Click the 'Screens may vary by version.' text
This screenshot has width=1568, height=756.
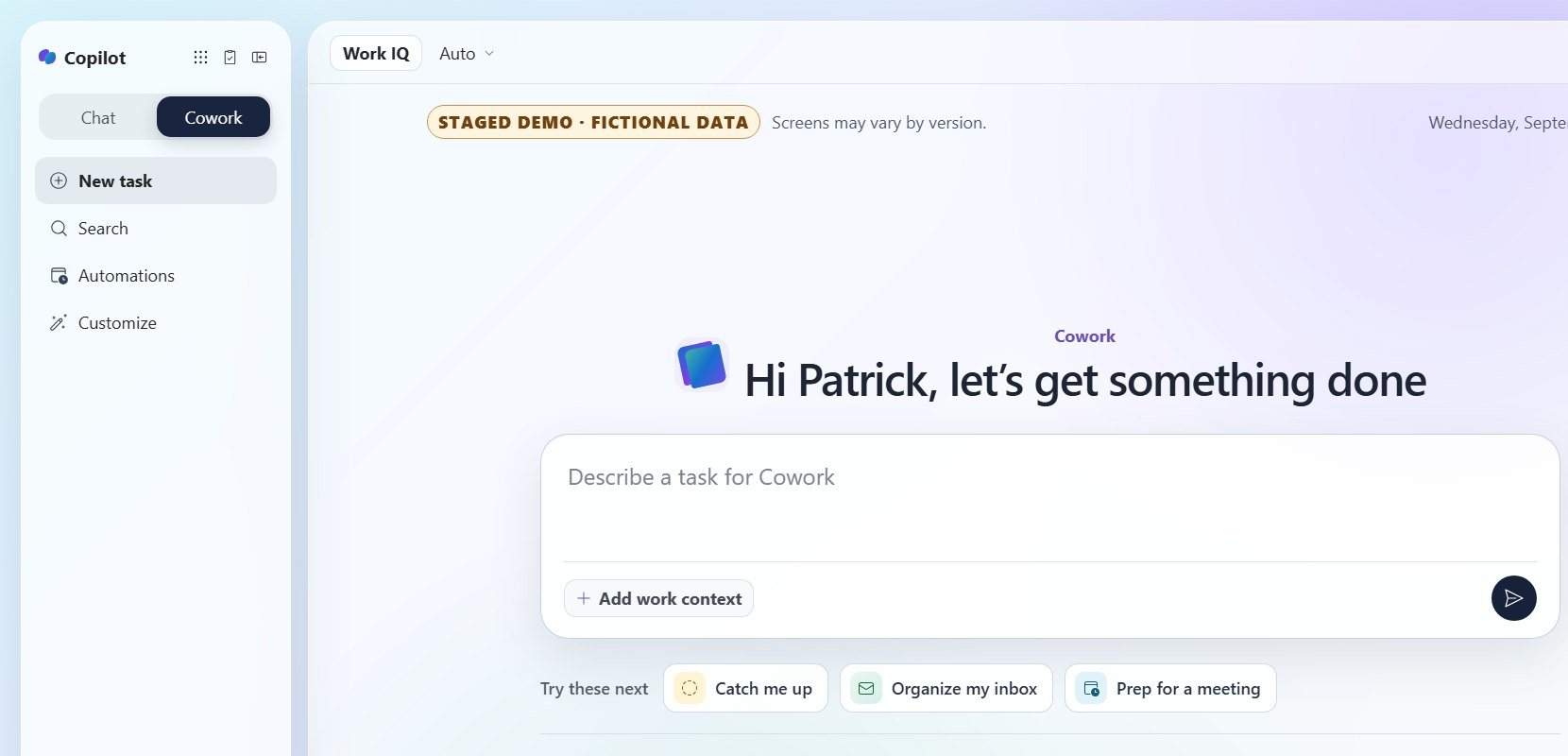(878, 122)
